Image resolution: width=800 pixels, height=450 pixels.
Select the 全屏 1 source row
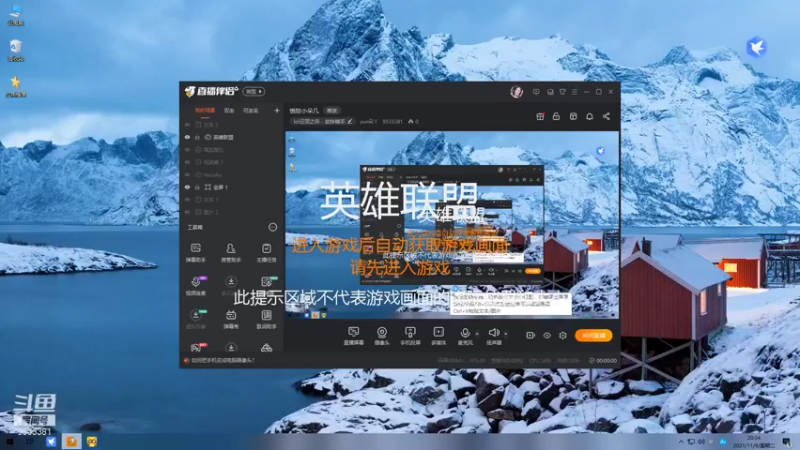[232, 187]
